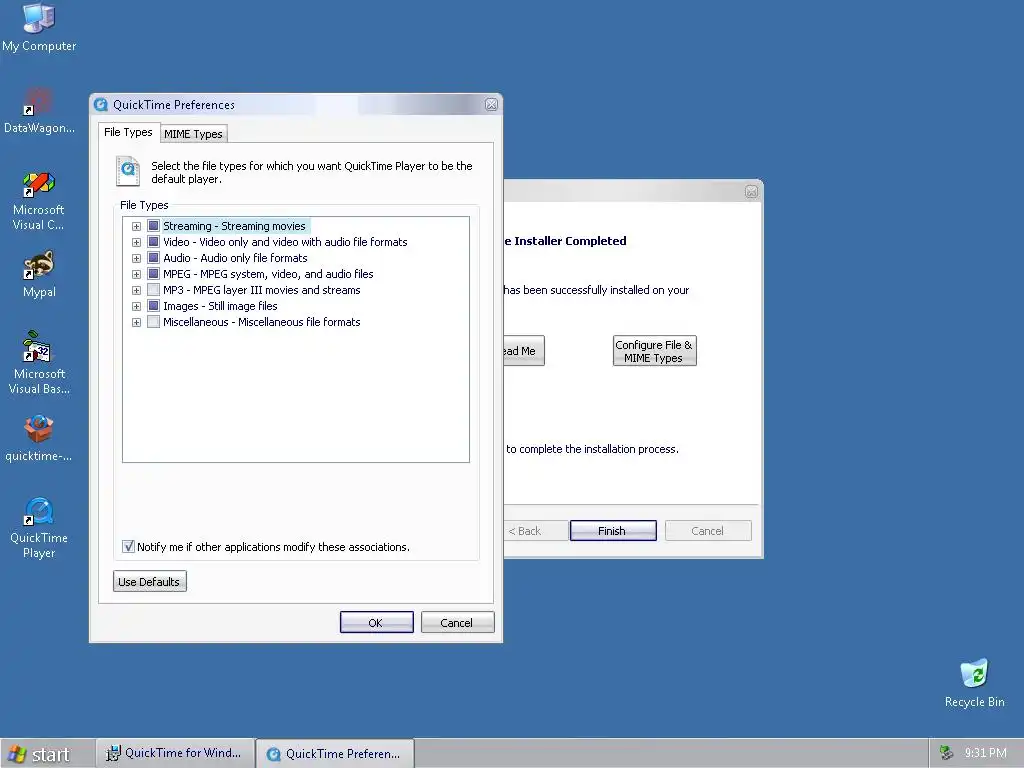
Task: Open the Read Me button in installer
Action: click(523, 351)
